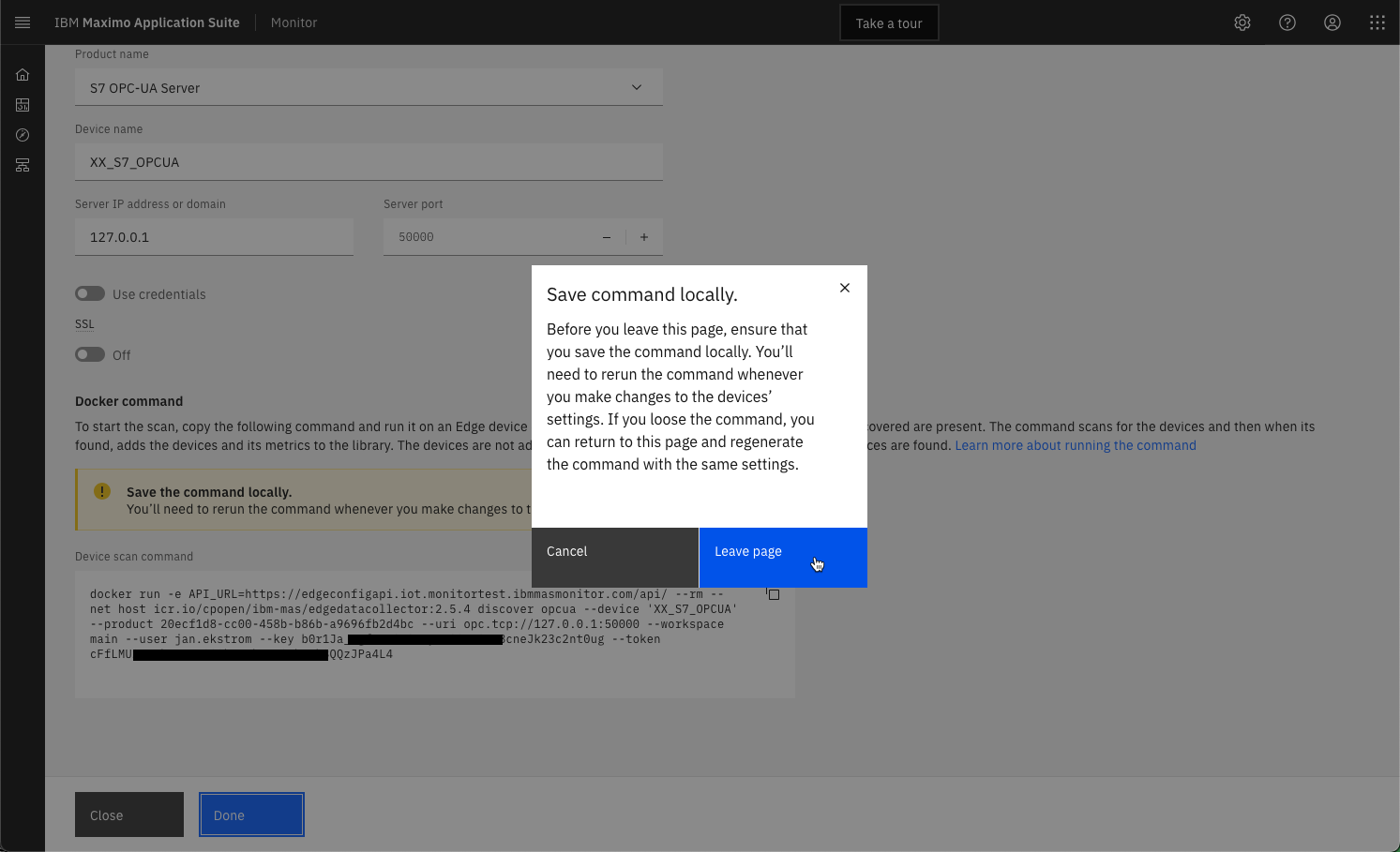Open Learn more about running the command link

click(x=1076, y=445)
